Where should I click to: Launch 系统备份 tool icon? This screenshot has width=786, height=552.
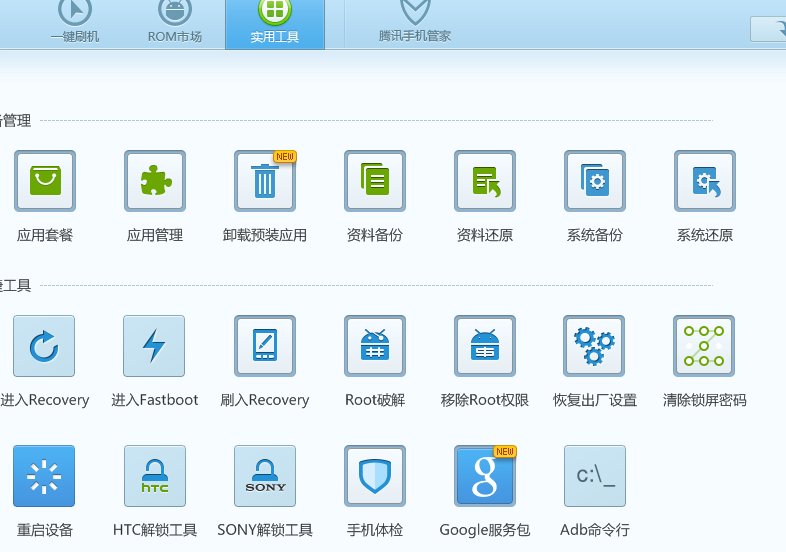pyautogui.click(x=595, y=182)
